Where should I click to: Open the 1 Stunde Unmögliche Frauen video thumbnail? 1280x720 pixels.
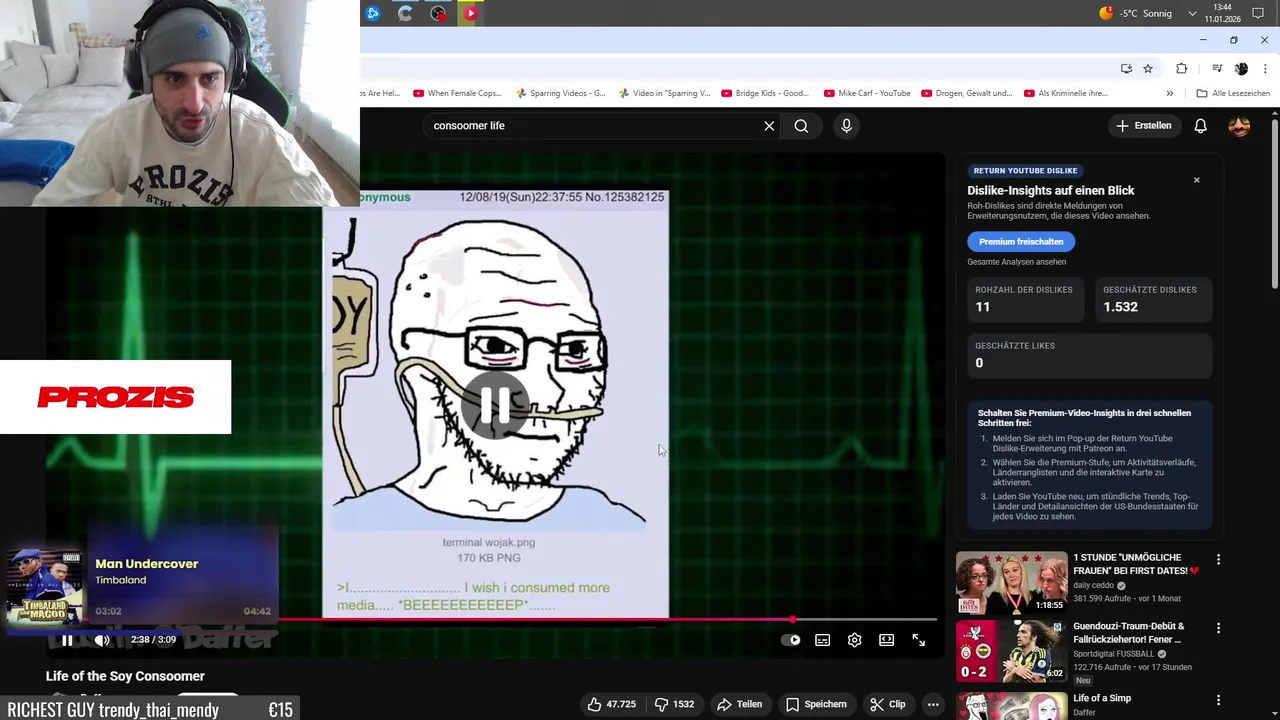[x=1011, y=583]
